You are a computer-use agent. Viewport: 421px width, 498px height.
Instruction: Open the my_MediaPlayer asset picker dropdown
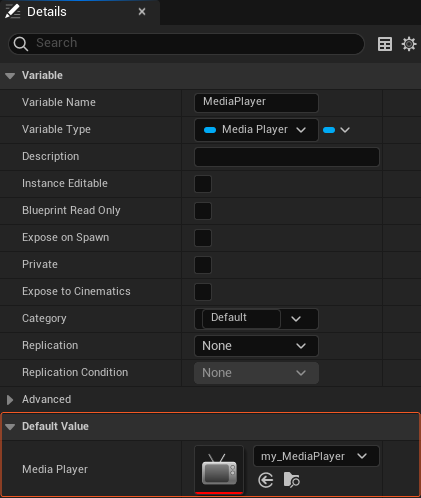(x=316, y=456)
